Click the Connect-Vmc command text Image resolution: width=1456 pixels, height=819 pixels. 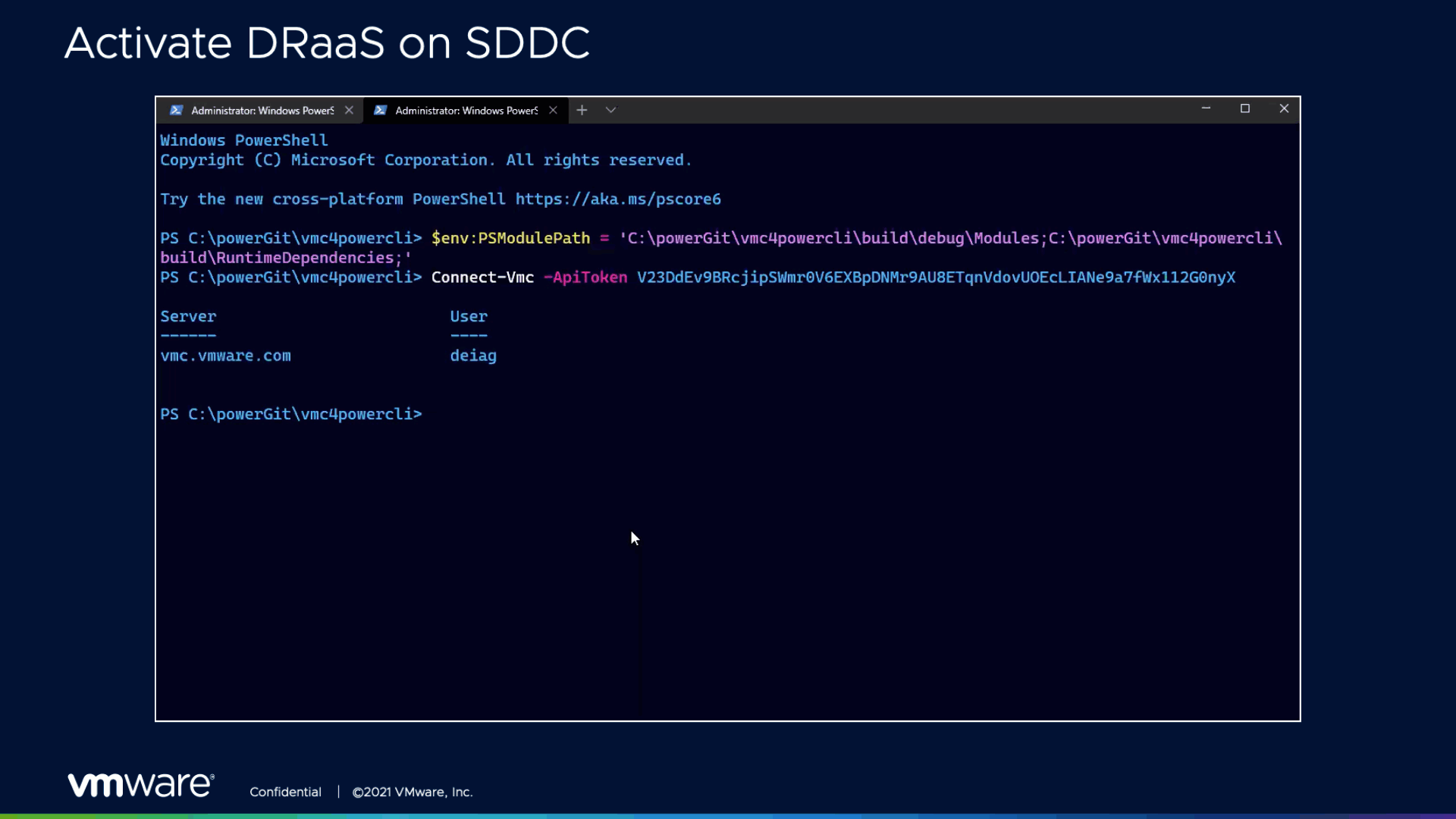pyautogui.click(x=482, y=278)
